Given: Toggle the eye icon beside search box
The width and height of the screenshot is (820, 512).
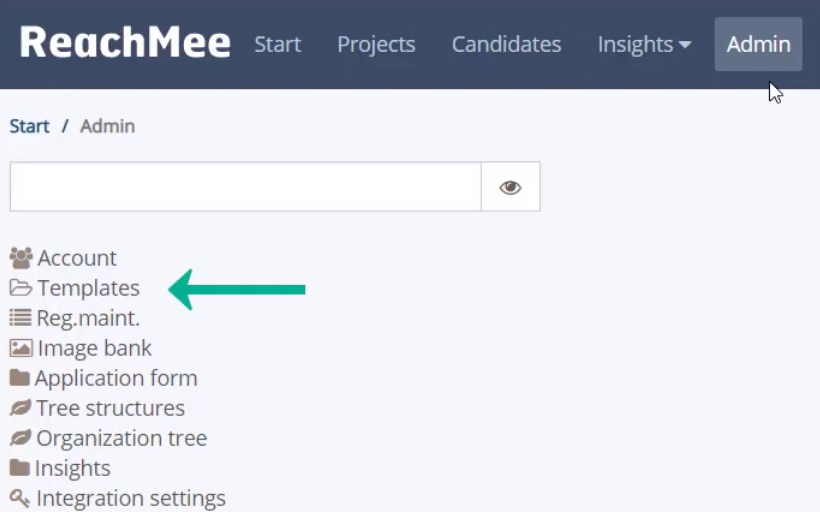Looking at the screenshot, I should (x=510, y=187).
